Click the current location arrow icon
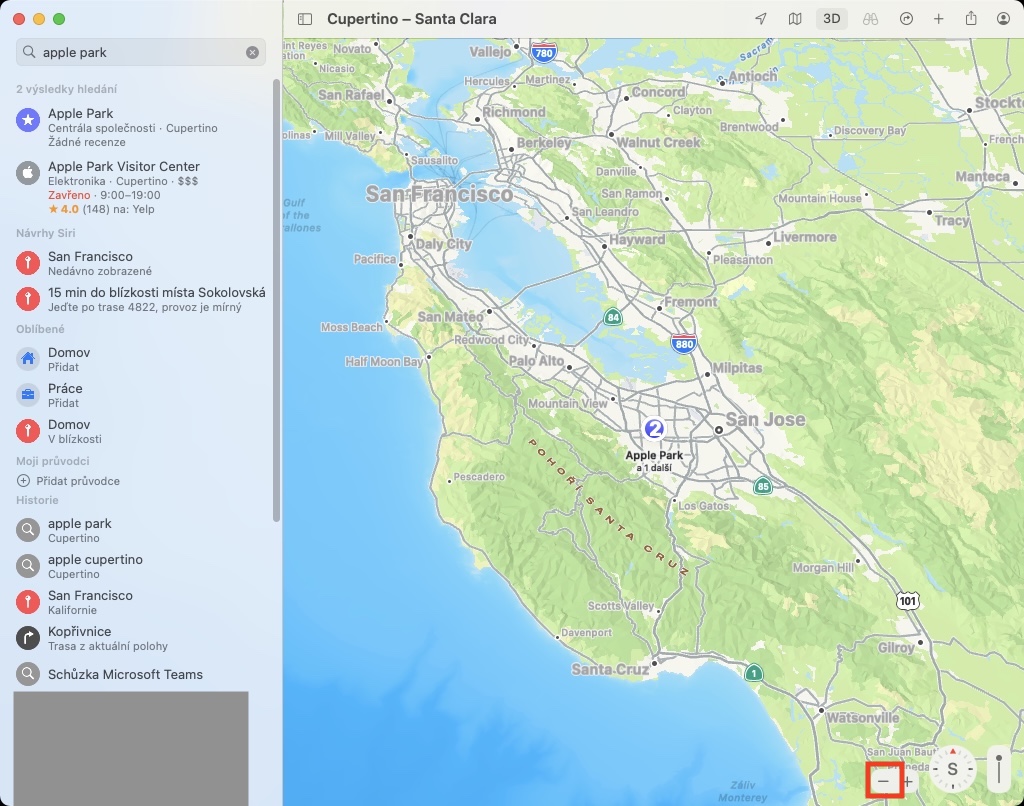This screenshot has width=1024, height=806. (761, 19)
